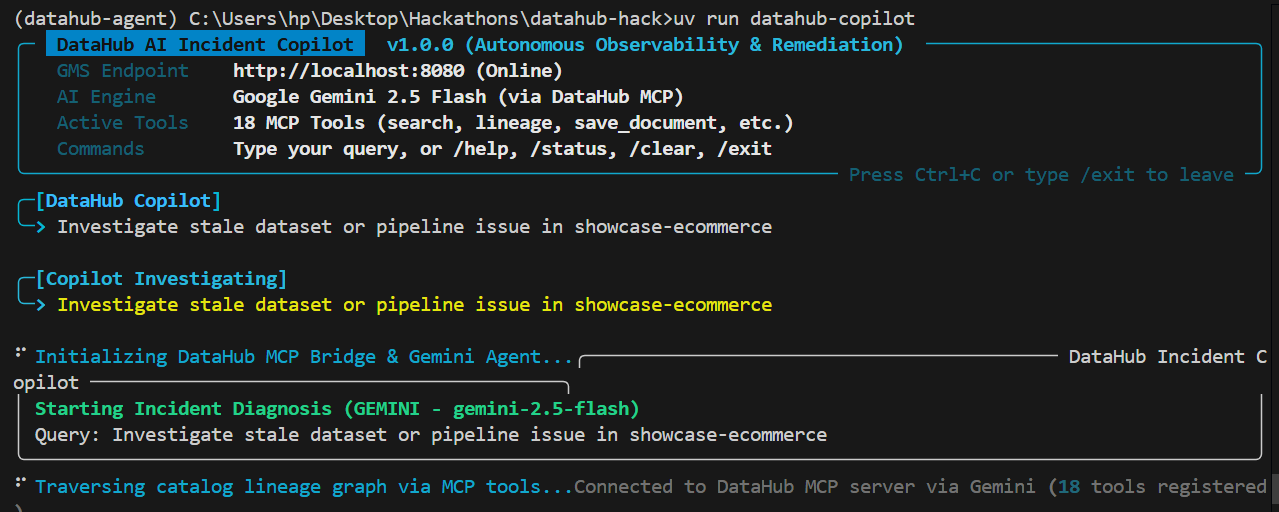The width and height of the screenshot is (1279, 512).
Task: Click the 'Type your query, or /help' line
Action: (503, 149)
